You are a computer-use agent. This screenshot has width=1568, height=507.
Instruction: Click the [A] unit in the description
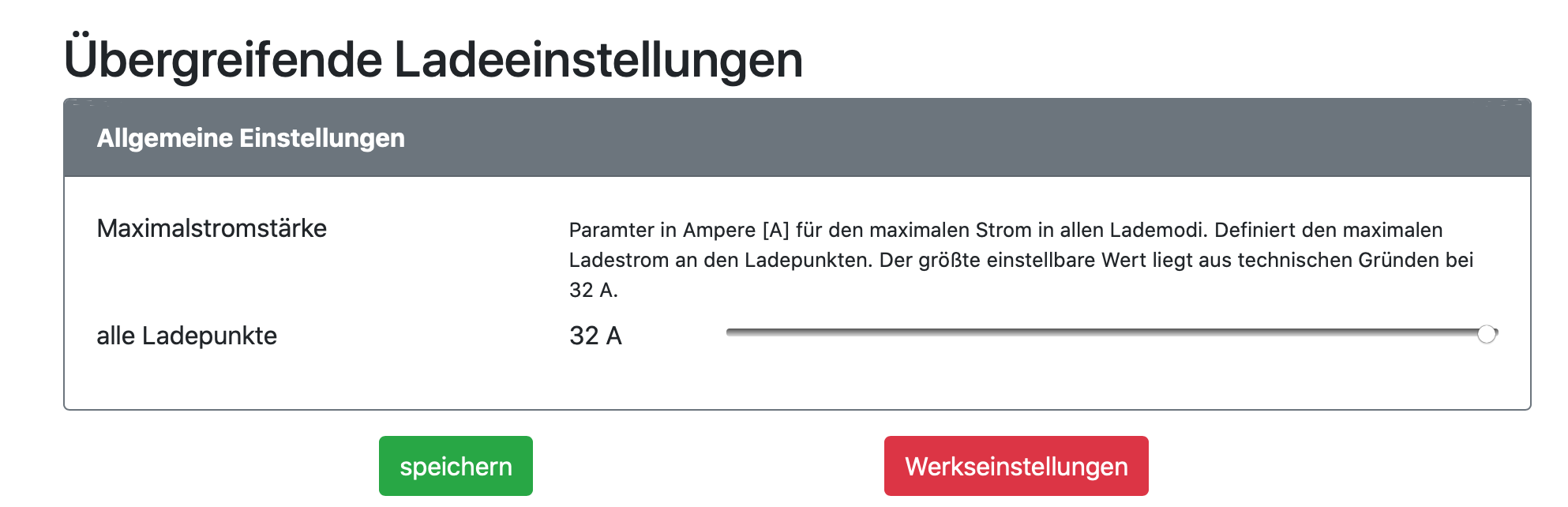[775, 230]
